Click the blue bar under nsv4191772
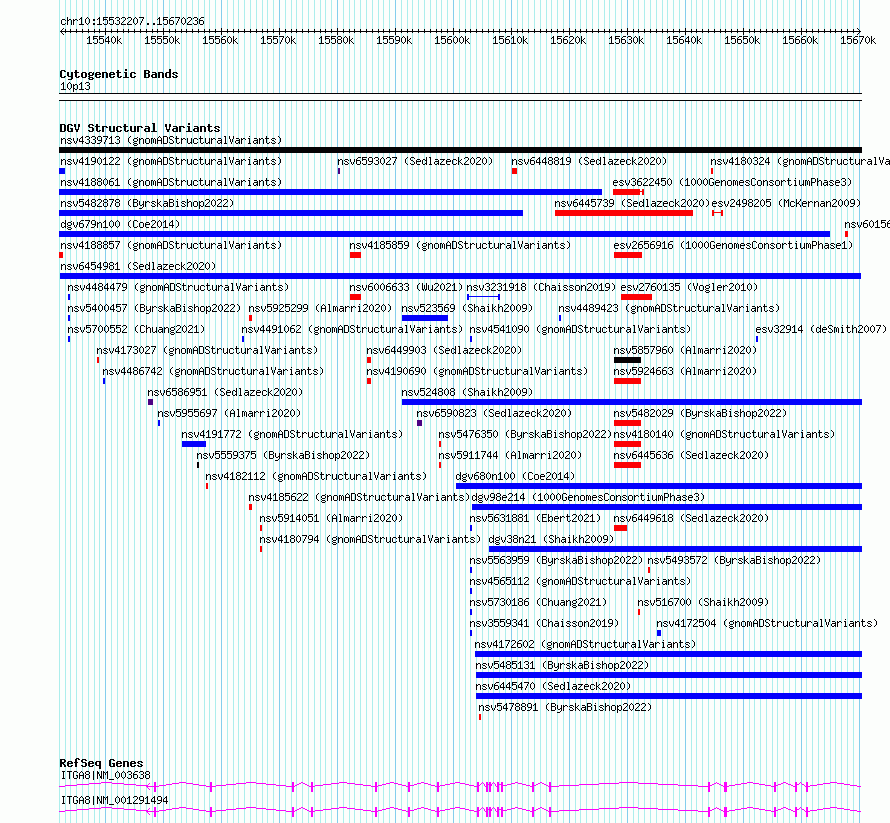This screenshot has width=890, height=823. coord(194,444)
